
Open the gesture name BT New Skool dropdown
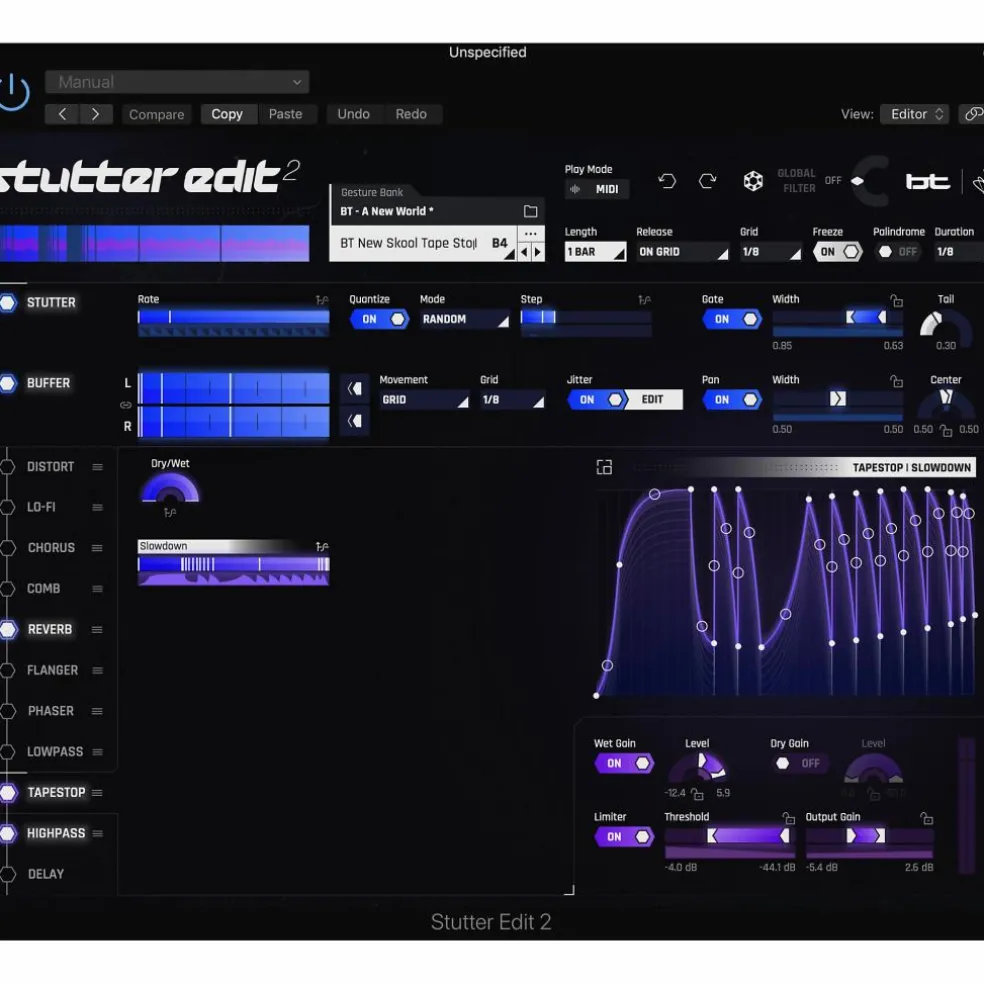(x=424, y=243)
